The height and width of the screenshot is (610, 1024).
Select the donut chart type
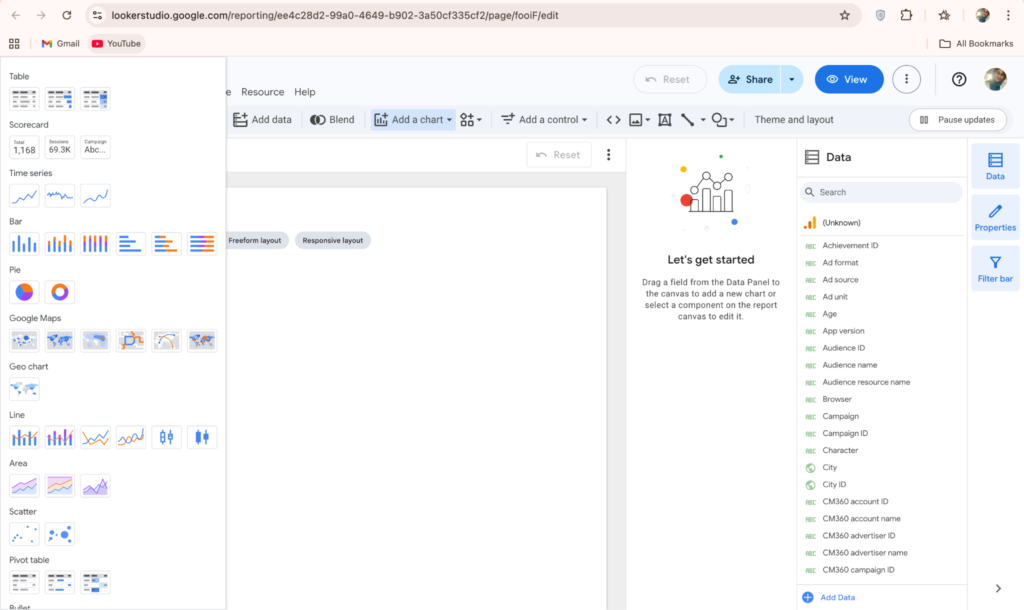(60, 292)
